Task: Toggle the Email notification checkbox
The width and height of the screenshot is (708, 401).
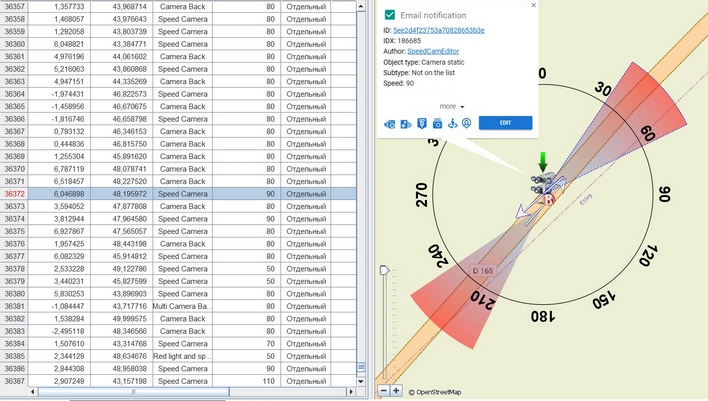Action: click(390, 15)
